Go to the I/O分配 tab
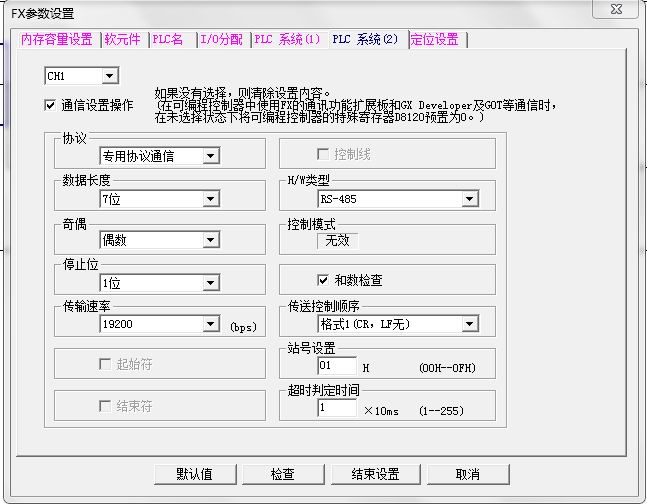Image resolution: width=647 pixels, height=504 pixels. coord(220,40)
